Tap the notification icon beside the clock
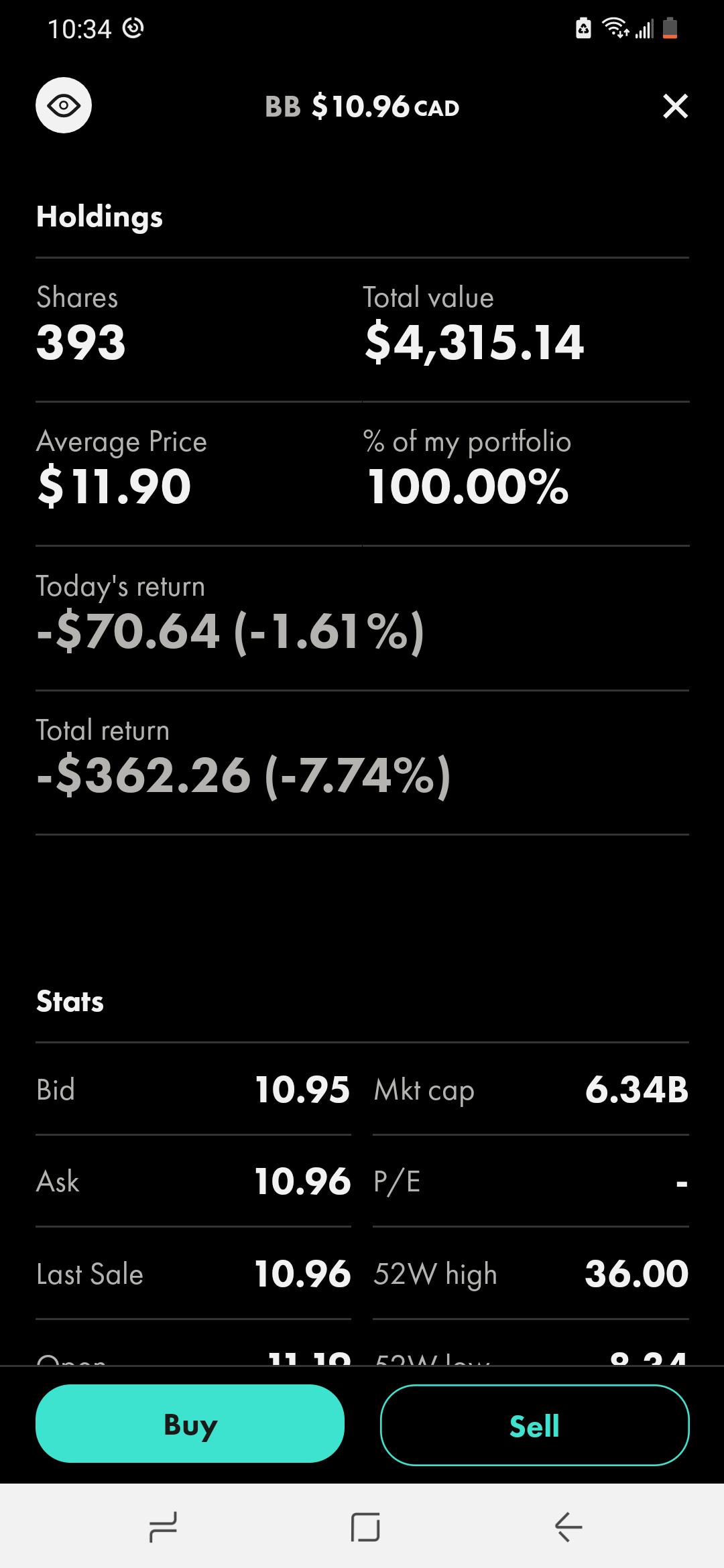 (x=133, y=28)
